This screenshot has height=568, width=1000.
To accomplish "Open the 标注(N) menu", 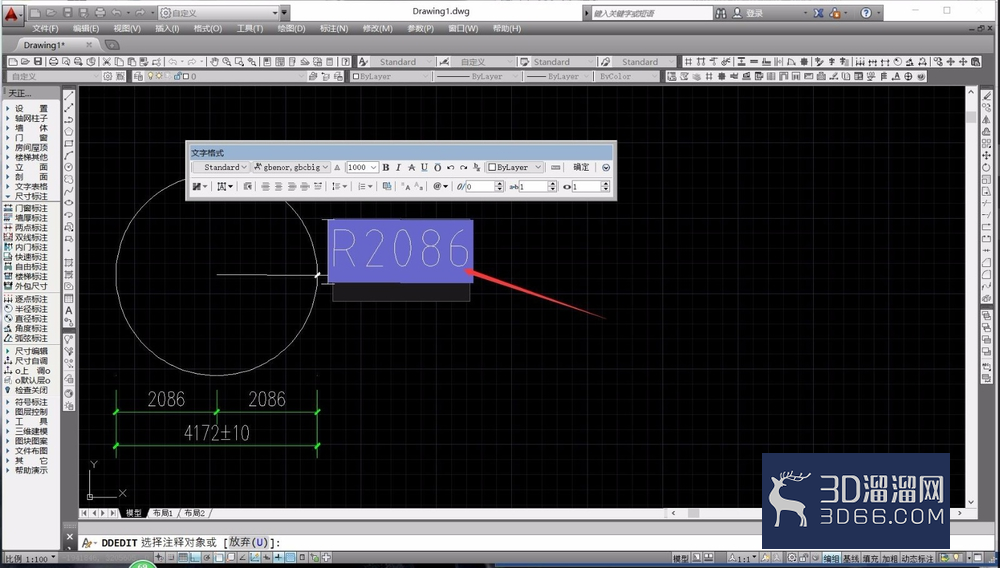I will (334, 29).
